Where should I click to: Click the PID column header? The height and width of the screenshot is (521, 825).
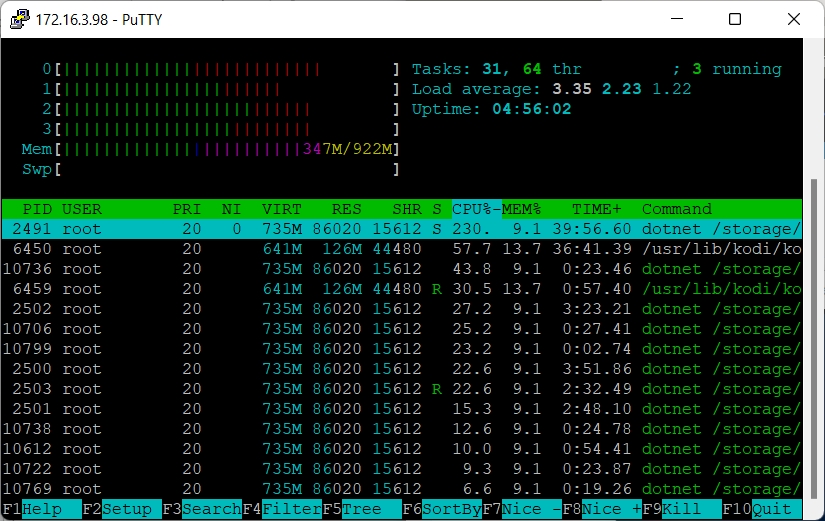pyautogui.click(x=36, y=209)
